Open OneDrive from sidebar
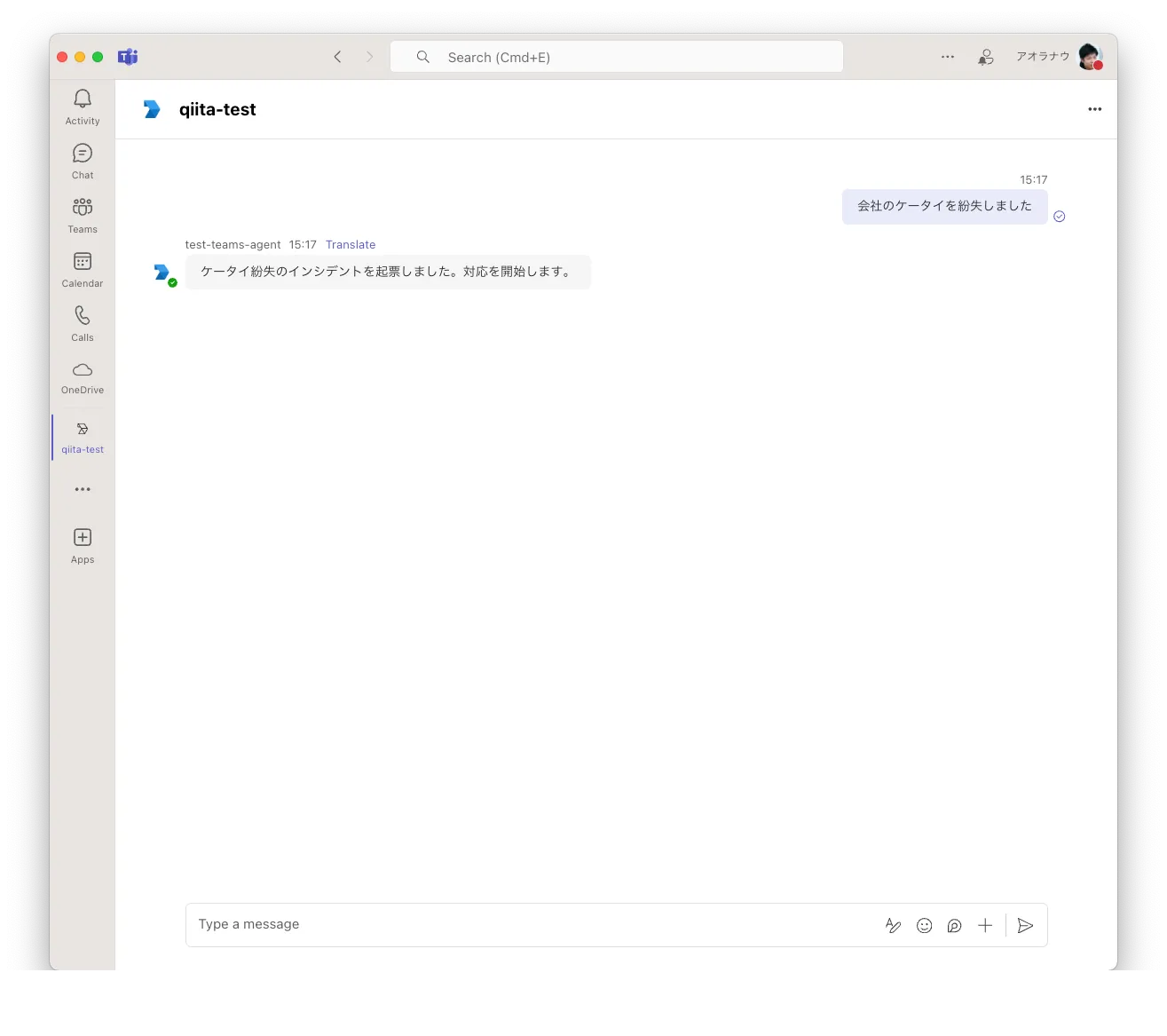The width and height of the screenshot is (1167, 1036). pyautogui.click(x=83, y=378)
